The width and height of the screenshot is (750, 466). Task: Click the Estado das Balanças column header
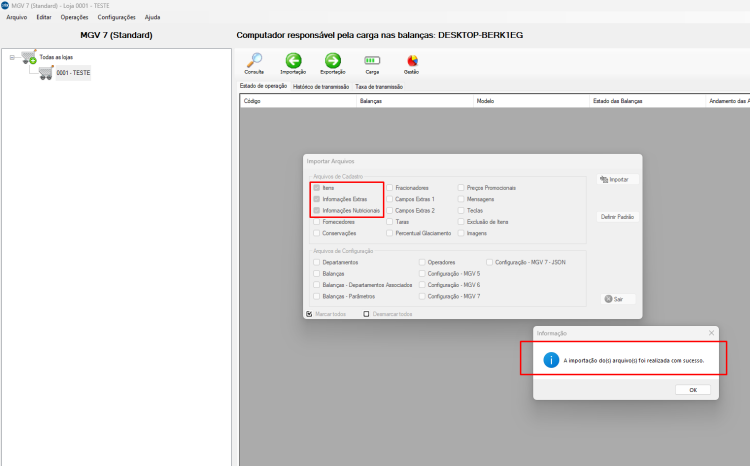coord(647,101)
